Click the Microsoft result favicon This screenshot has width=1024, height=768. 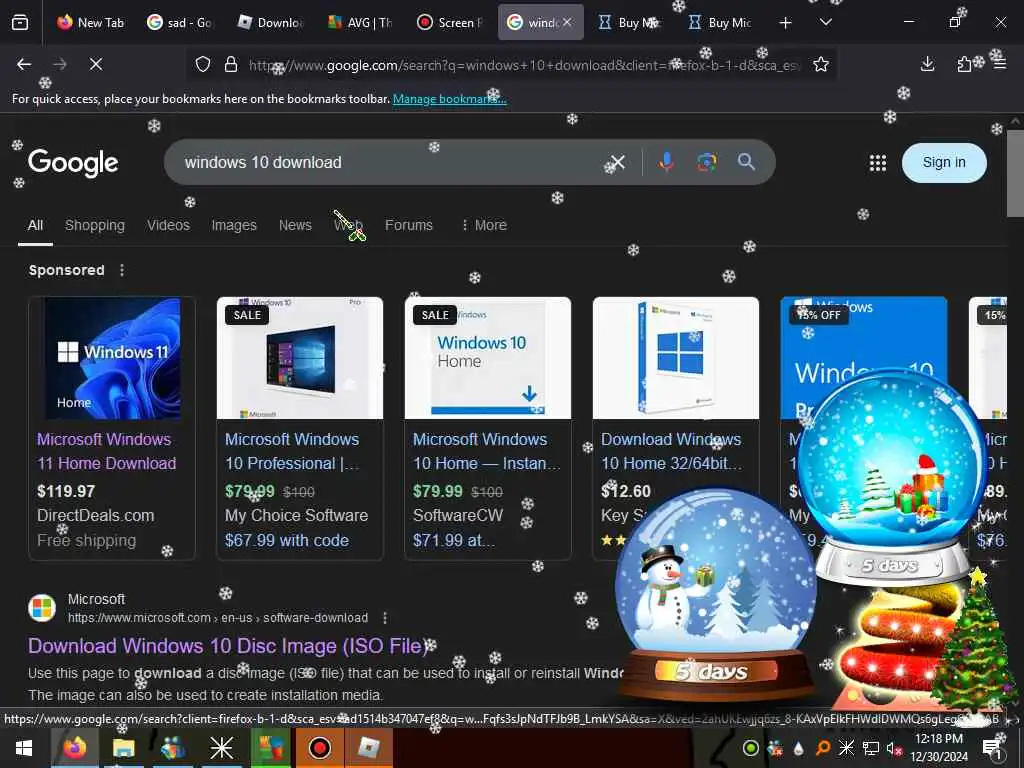tap(42, 608)
